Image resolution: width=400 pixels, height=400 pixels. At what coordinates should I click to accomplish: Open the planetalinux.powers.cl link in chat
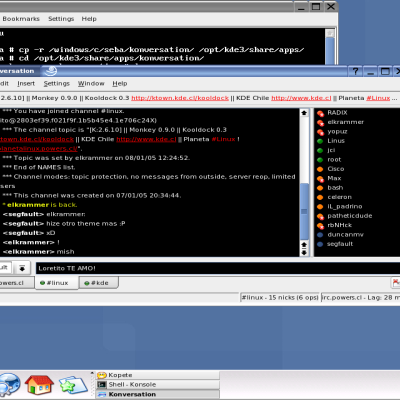(x=39, y=149)
